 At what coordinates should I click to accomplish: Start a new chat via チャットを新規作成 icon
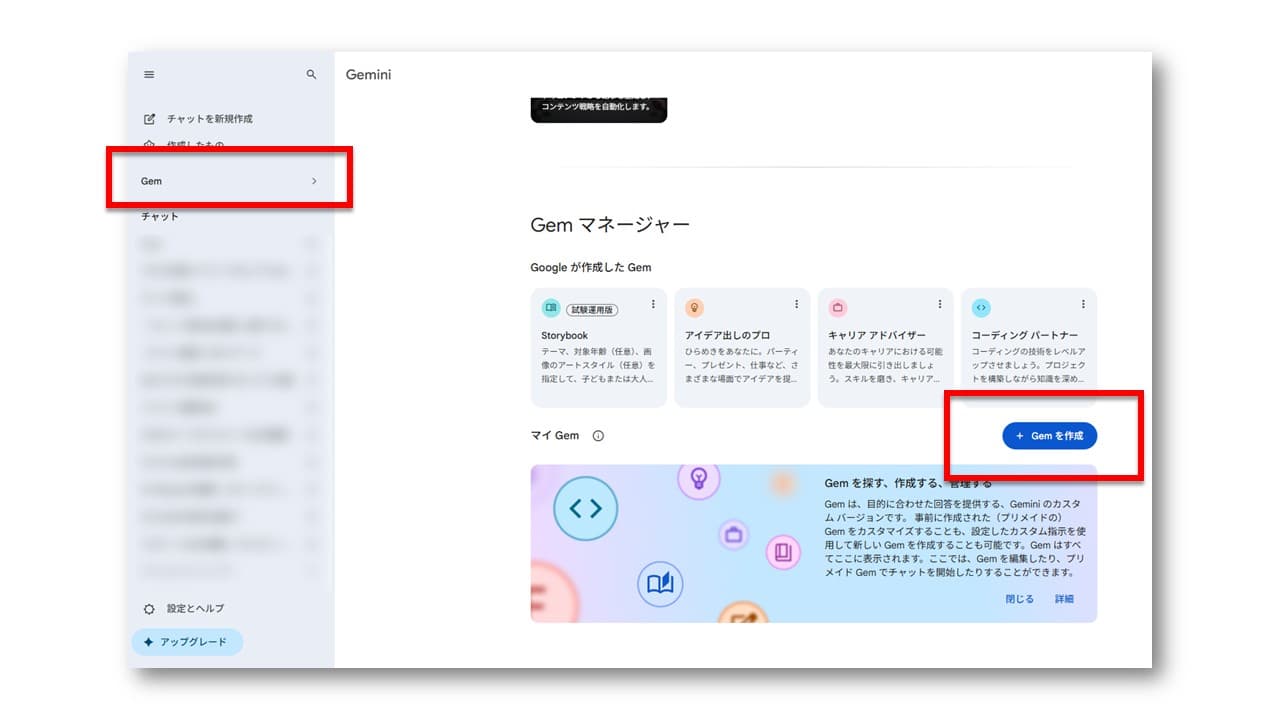pyautogui.click(x=149, y=118)
